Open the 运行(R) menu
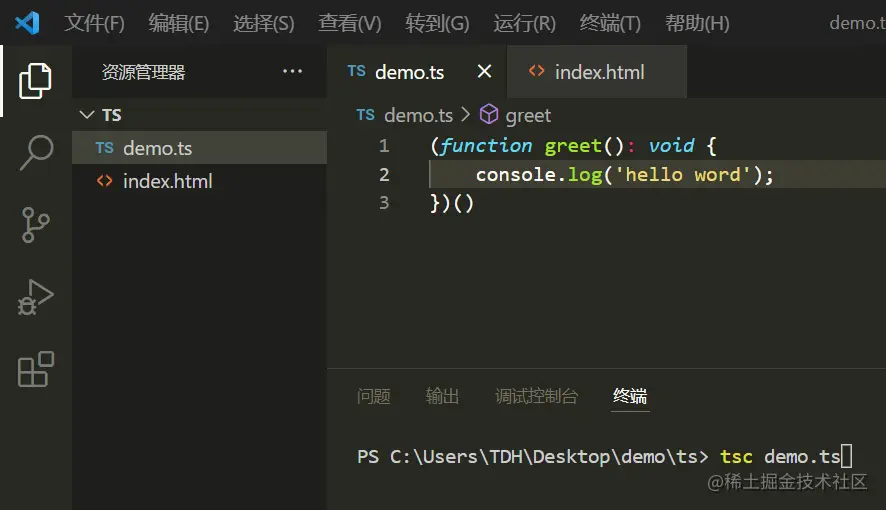 524,23
